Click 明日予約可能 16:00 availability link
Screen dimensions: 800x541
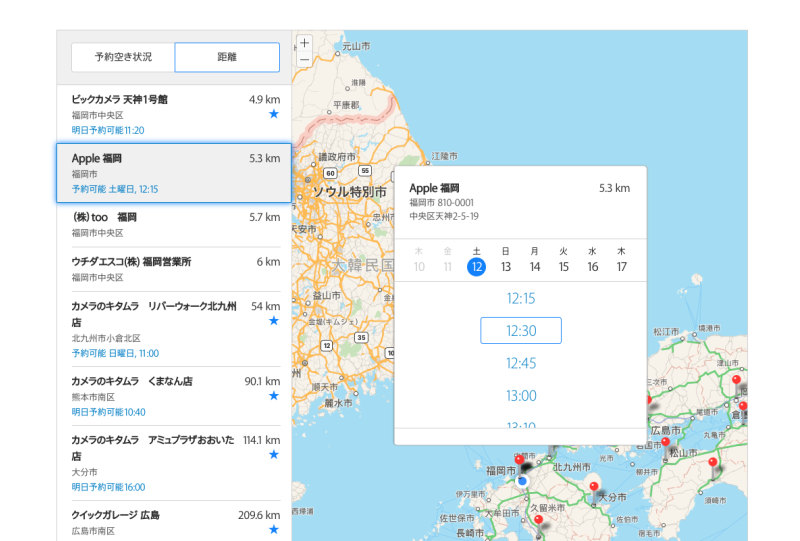point(108,487)
